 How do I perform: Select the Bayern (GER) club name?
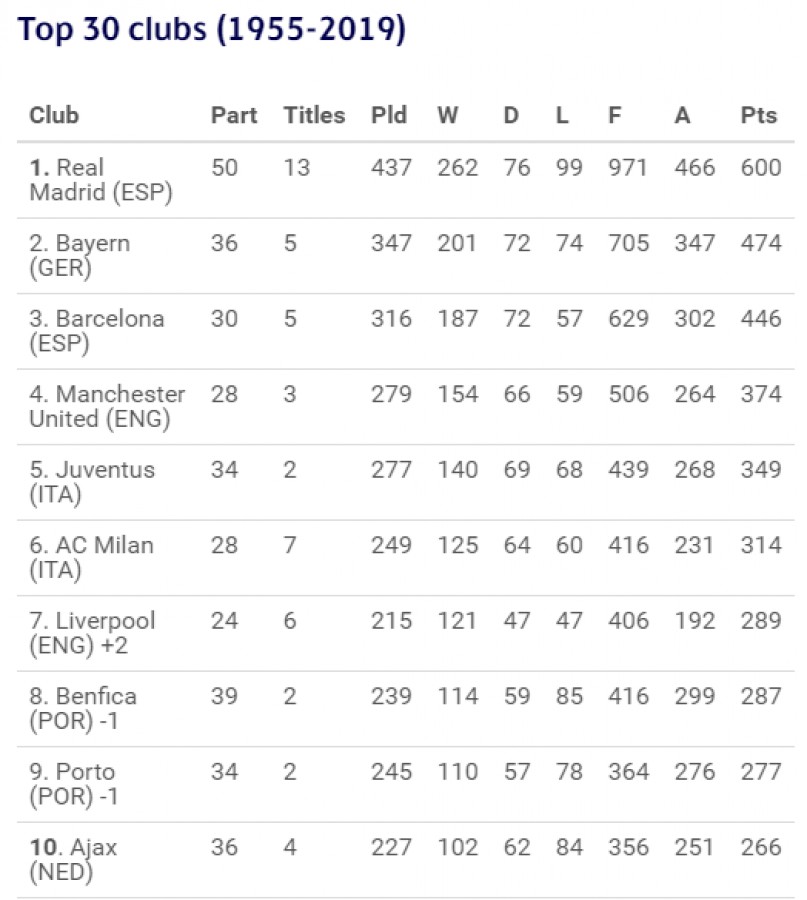[80, 256]
